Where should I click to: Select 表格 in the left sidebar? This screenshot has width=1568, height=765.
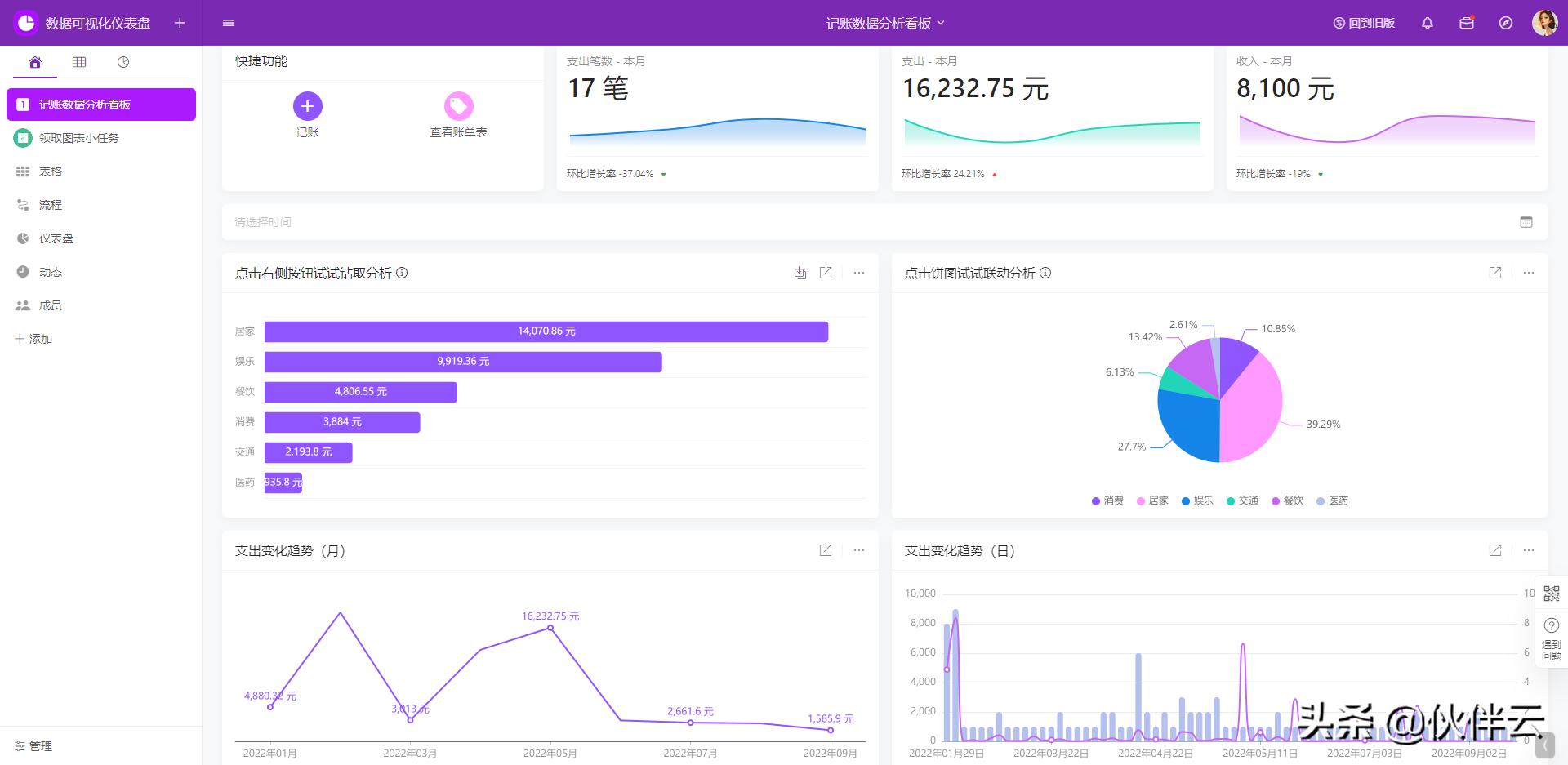pyautogui.click(x=51, y=171)
